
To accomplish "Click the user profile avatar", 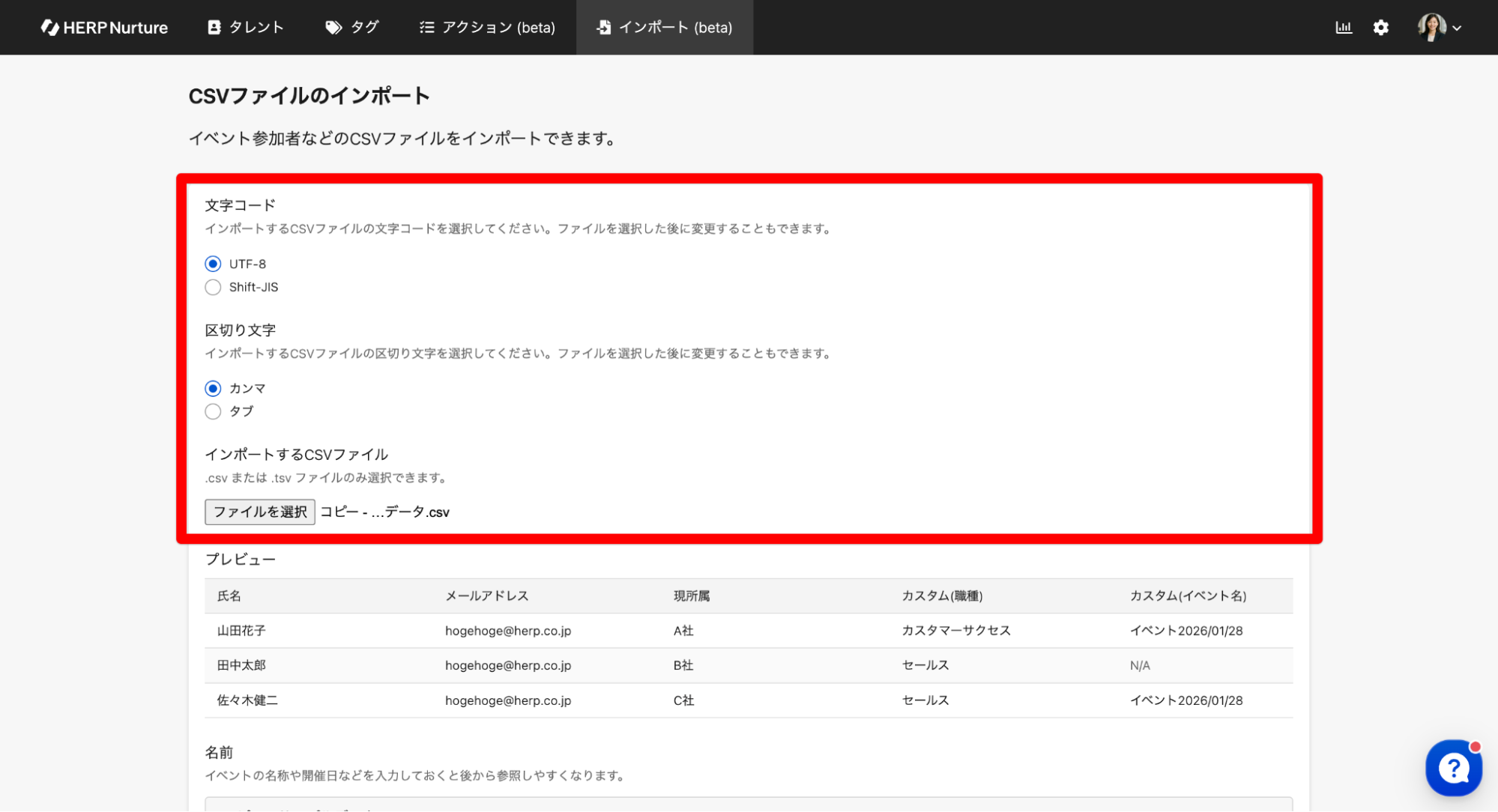I will tap(1431, 28).
